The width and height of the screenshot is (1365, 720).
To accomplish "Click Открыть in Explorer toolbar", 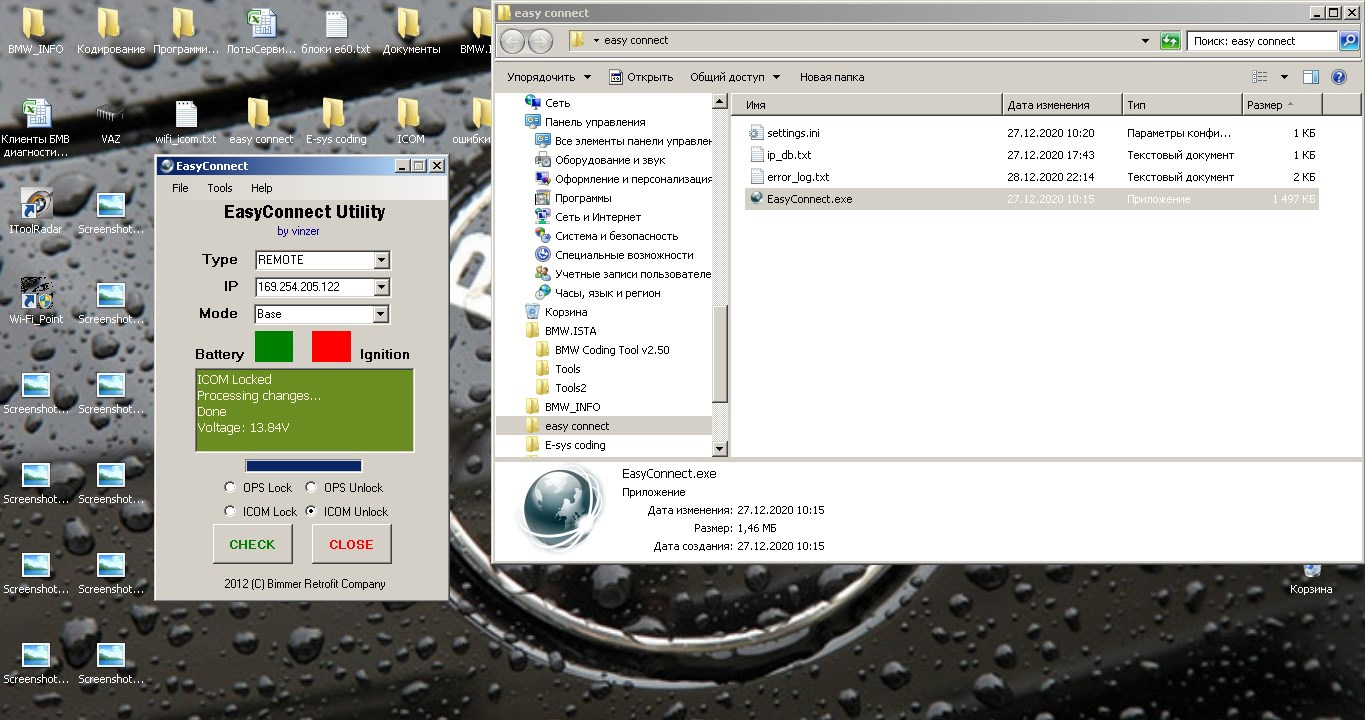I will pyautogui.click(x=641, y=77).
